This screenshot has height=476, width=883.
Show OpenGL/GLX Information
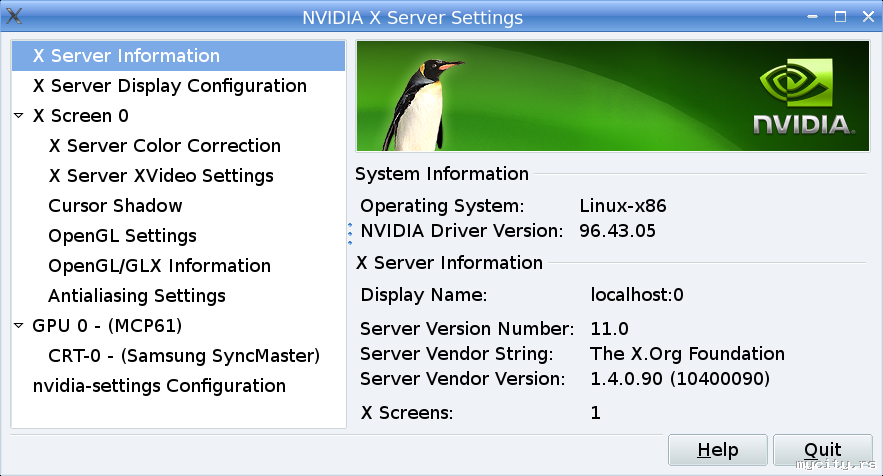coord(159,266)
